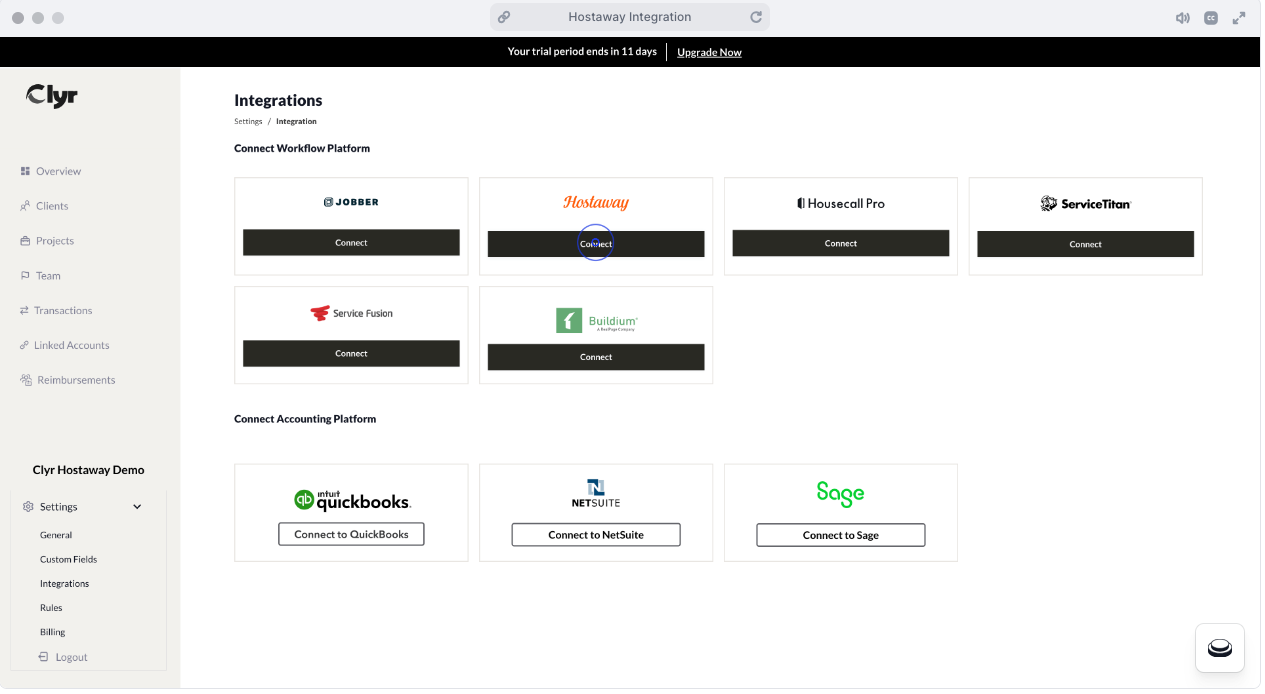Click the Hostaway Integration title bar field
Screen dimensions: 1265x694
[630, 17]
